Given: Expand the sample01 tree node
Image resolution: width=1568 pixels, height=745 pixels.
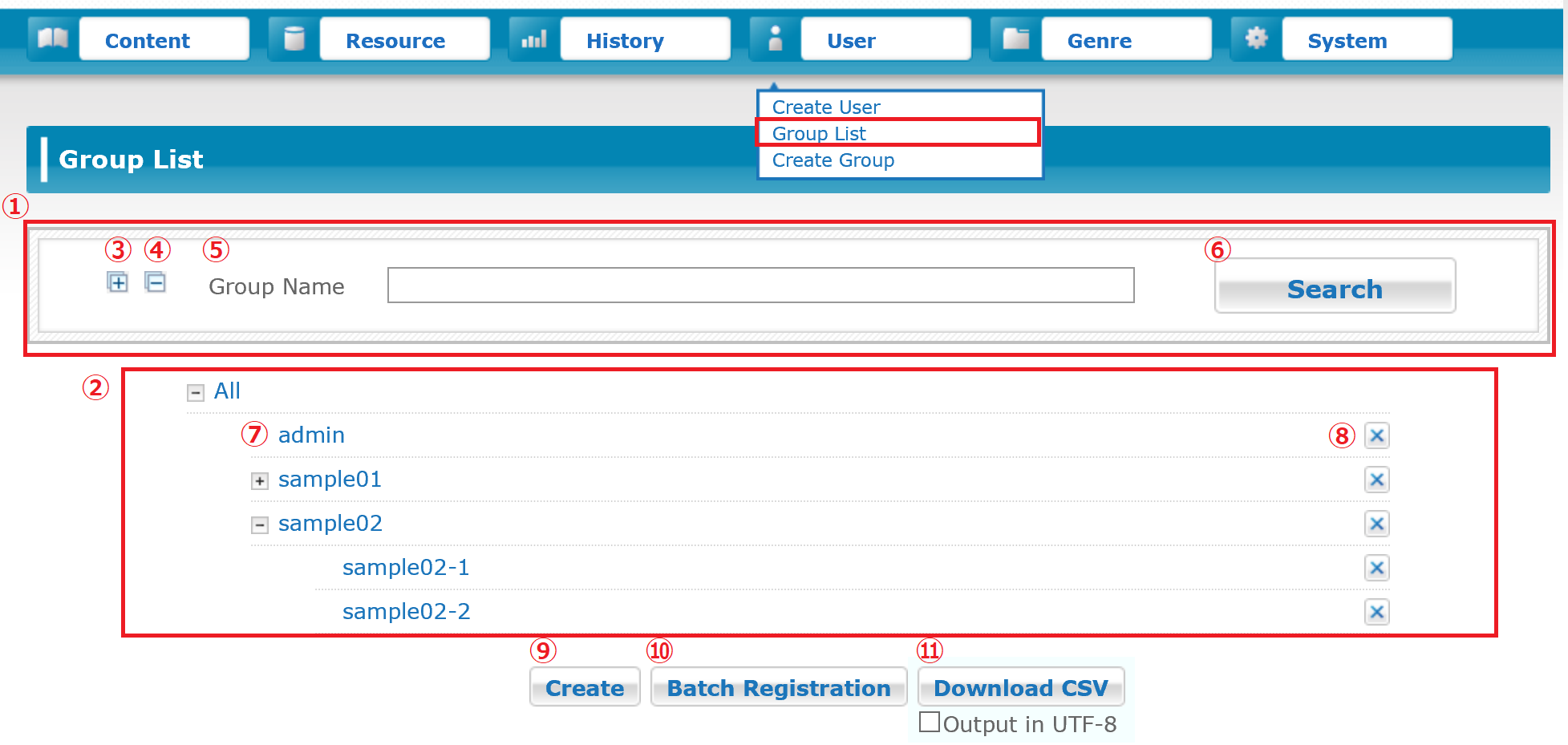Looking at the screenshot, I should click(x=259, y=481).
